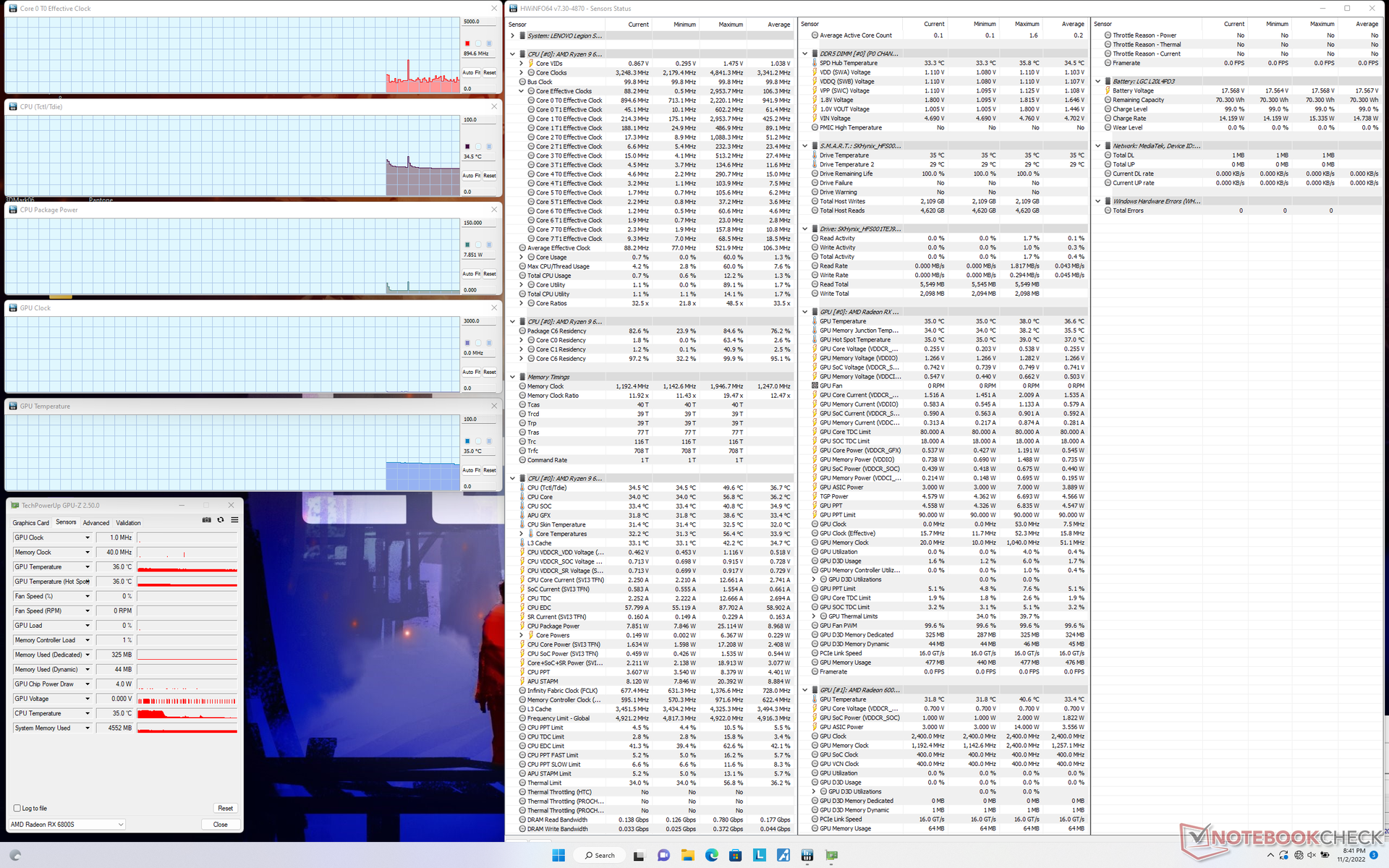Open the CPU Temperature sensor dropdown in GPU-Z
Image resolution: width=1389 pixels, height=868 pixels.
pyautogui.click(x=88, y=713)
